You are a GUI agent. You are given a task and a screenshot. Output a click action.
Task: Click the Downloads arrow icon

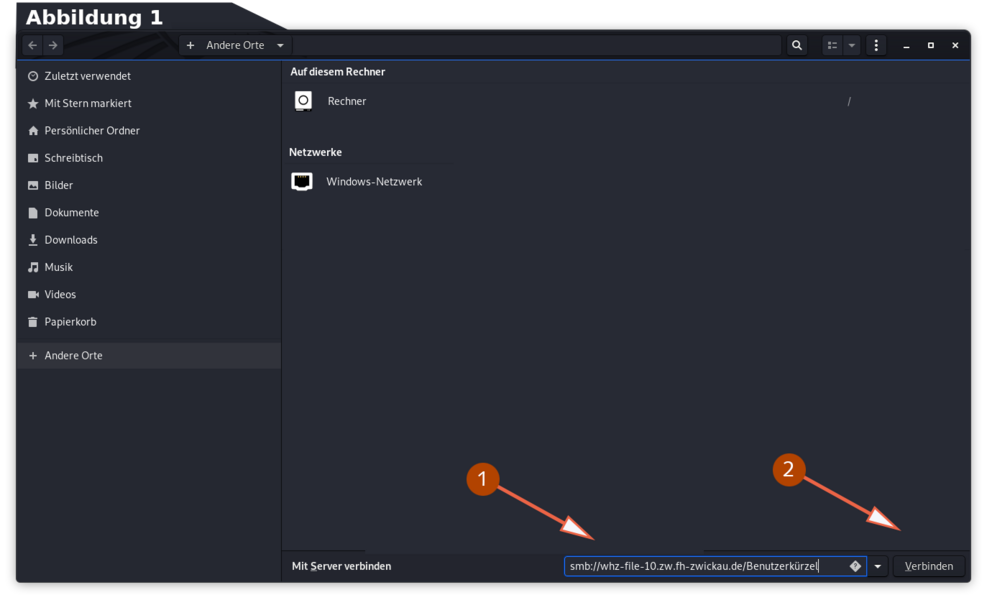pyautogui.click(x=33, y=240)
